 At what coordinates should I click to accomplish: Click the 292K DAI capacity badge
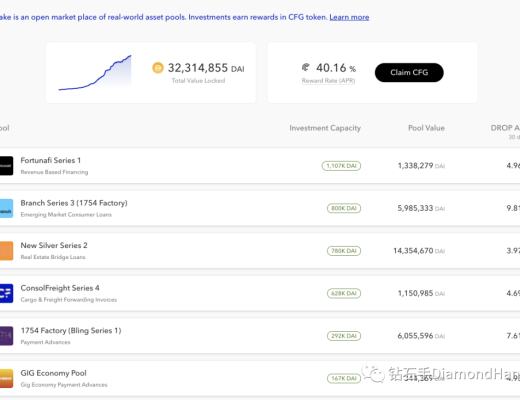[344, 336]
